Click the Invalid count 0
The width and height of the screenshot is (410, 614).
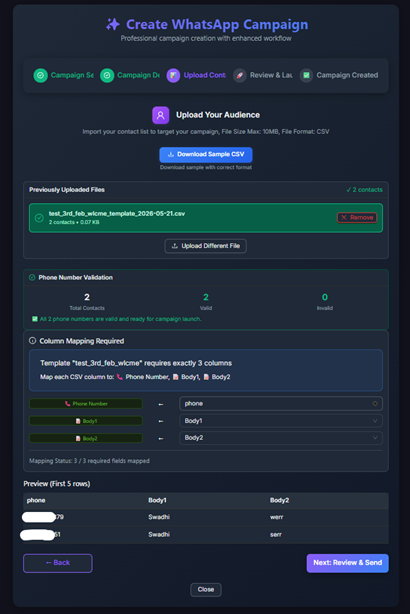click(325, 297)
